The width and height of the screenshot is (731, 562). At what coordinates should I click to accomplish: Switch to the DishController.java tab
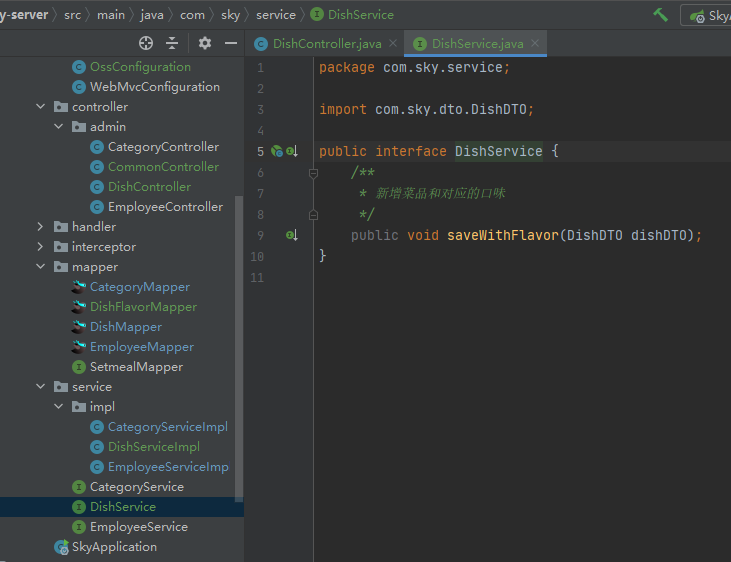327,44
